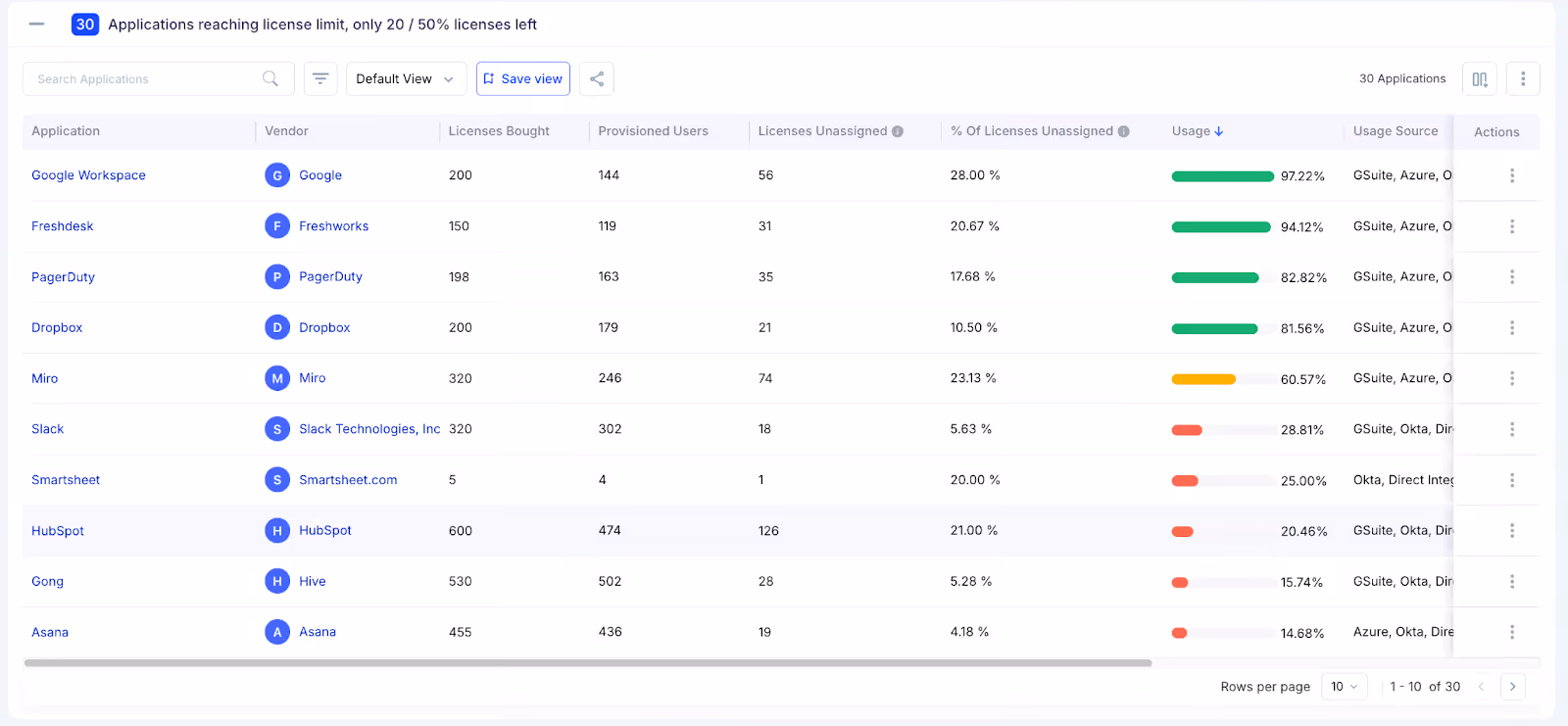The image size is (1568, 726).
Task: Sort by Application column header
Action: click(66, 131)
